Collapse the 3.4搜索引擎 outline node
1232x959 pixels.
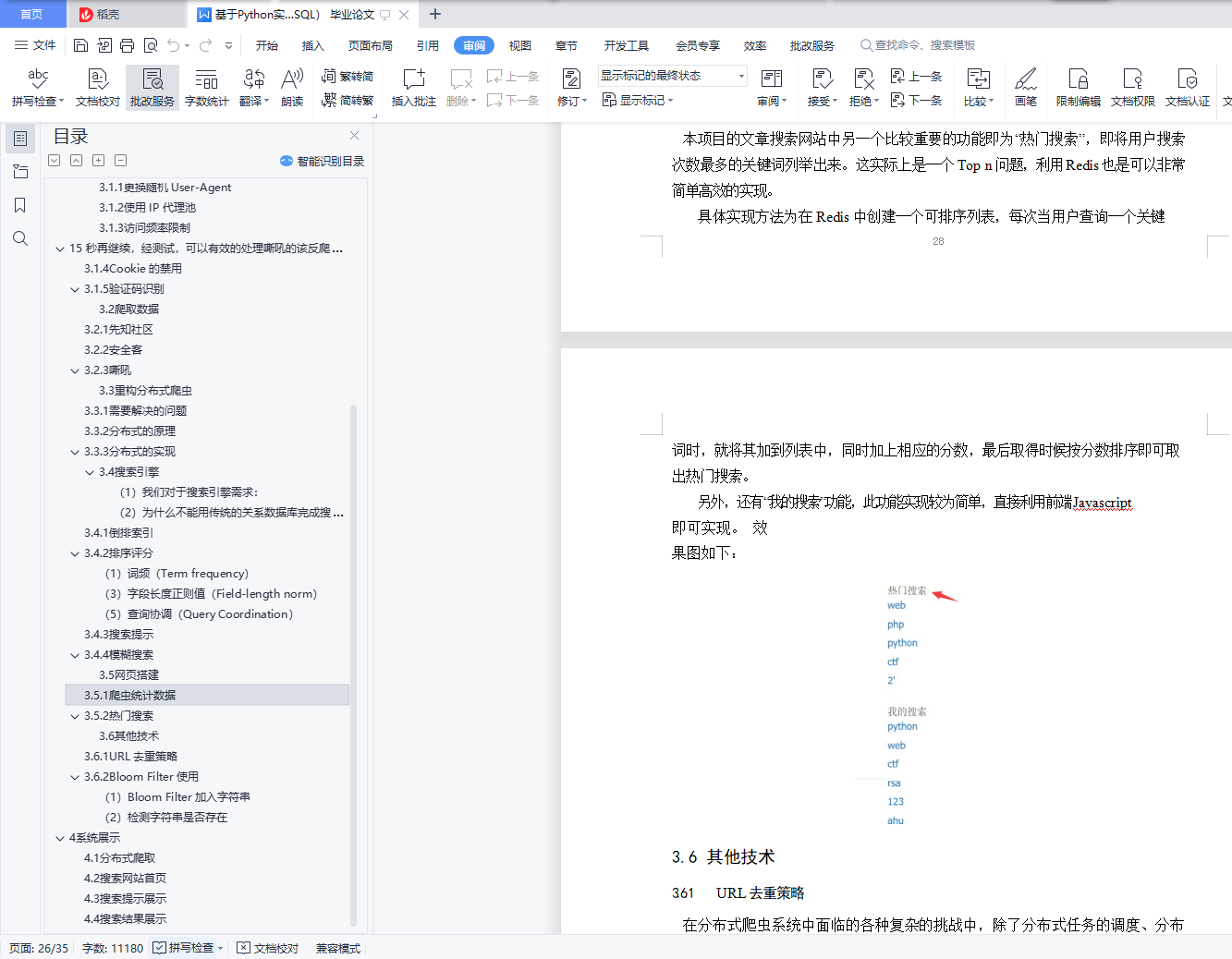point(90,472)
